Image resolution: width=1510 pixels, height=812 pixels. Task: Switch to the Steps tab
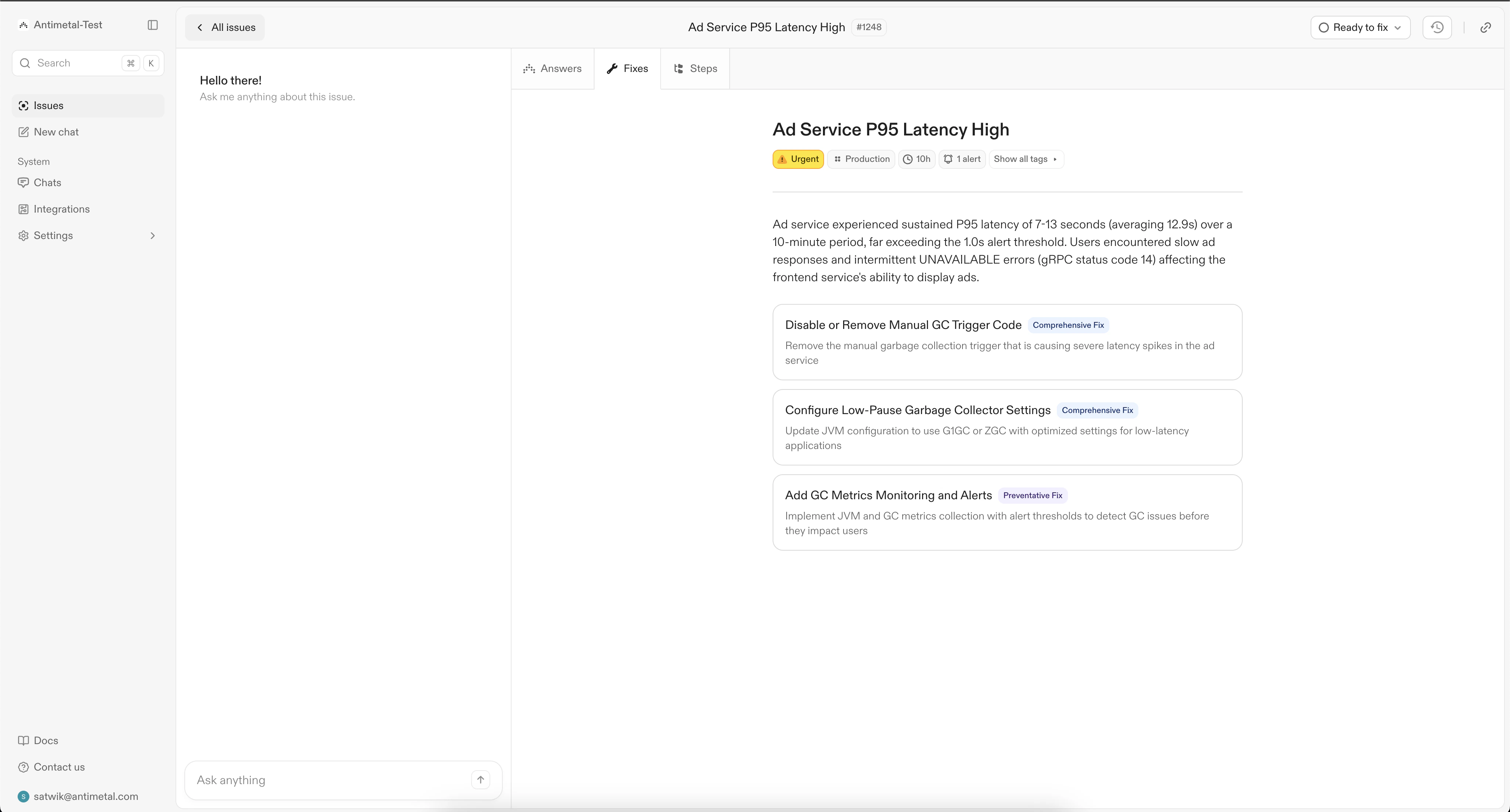695,69
